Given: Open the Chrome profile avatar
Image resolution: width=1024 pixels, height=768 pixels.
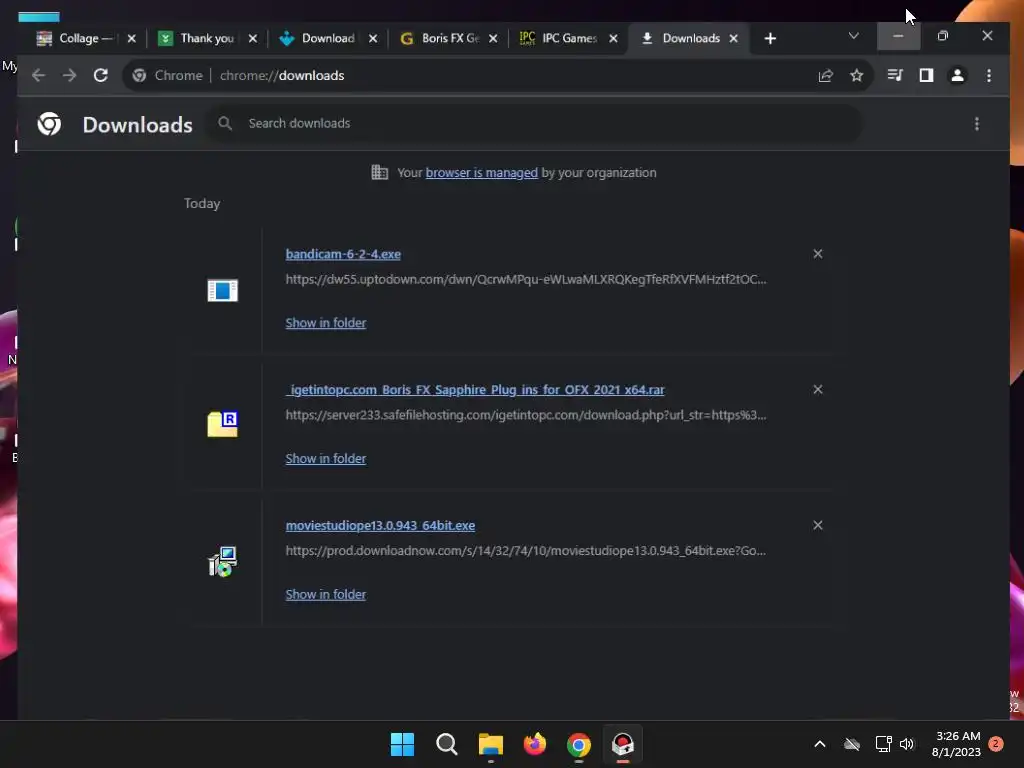Looking at the screenshot, I should click(957, 76).
